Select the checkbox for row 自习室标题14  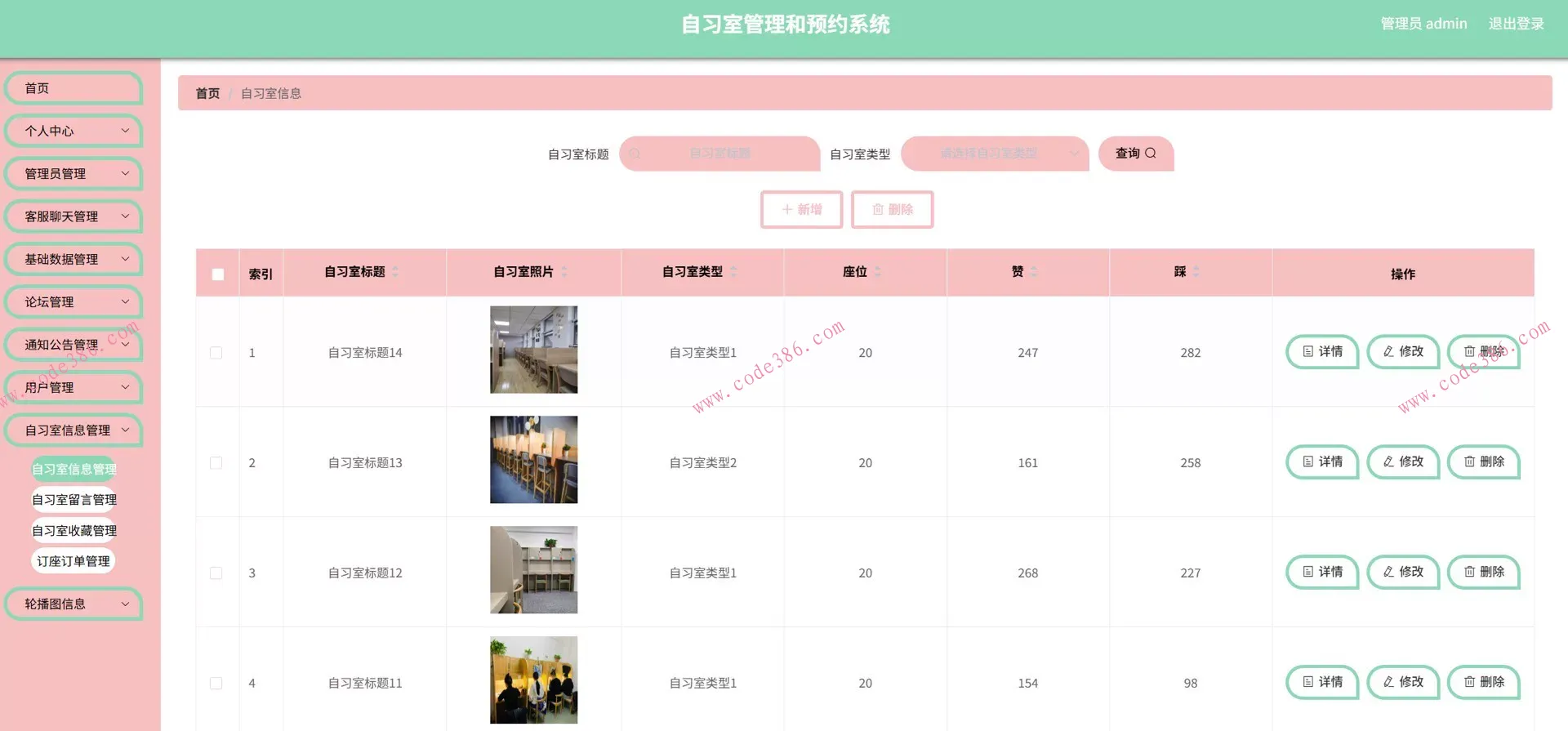click(216, 353)
